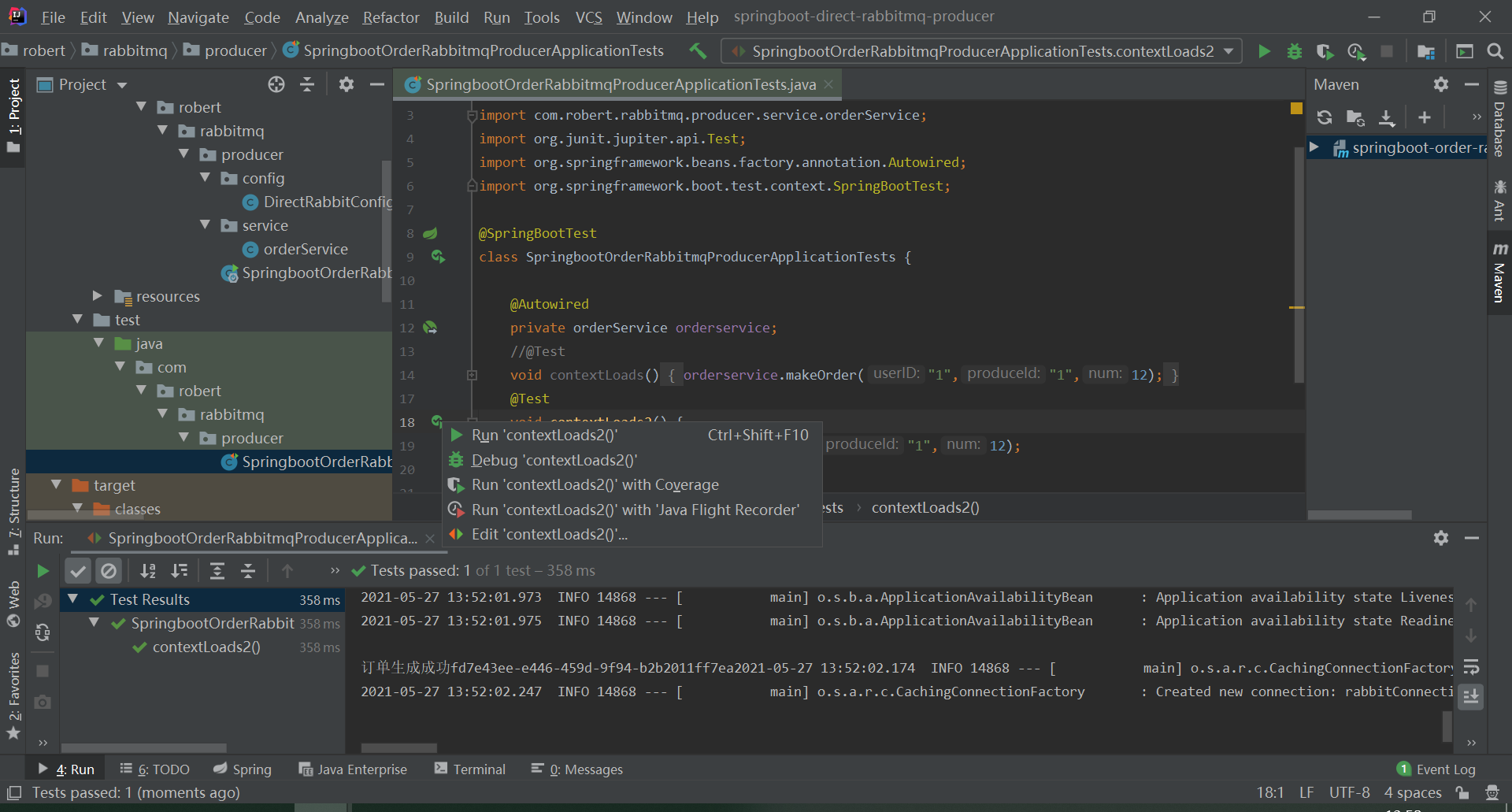The height and width of the screenshot is (812, 1512).
Task: Hide the Project panel with minus icon
Action: (376, 84)
